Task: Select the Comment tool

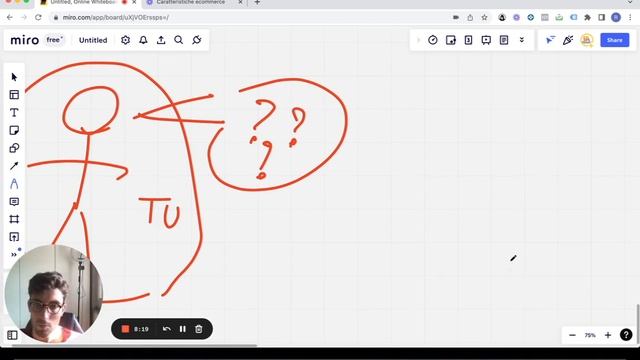Action: point(14,202)
